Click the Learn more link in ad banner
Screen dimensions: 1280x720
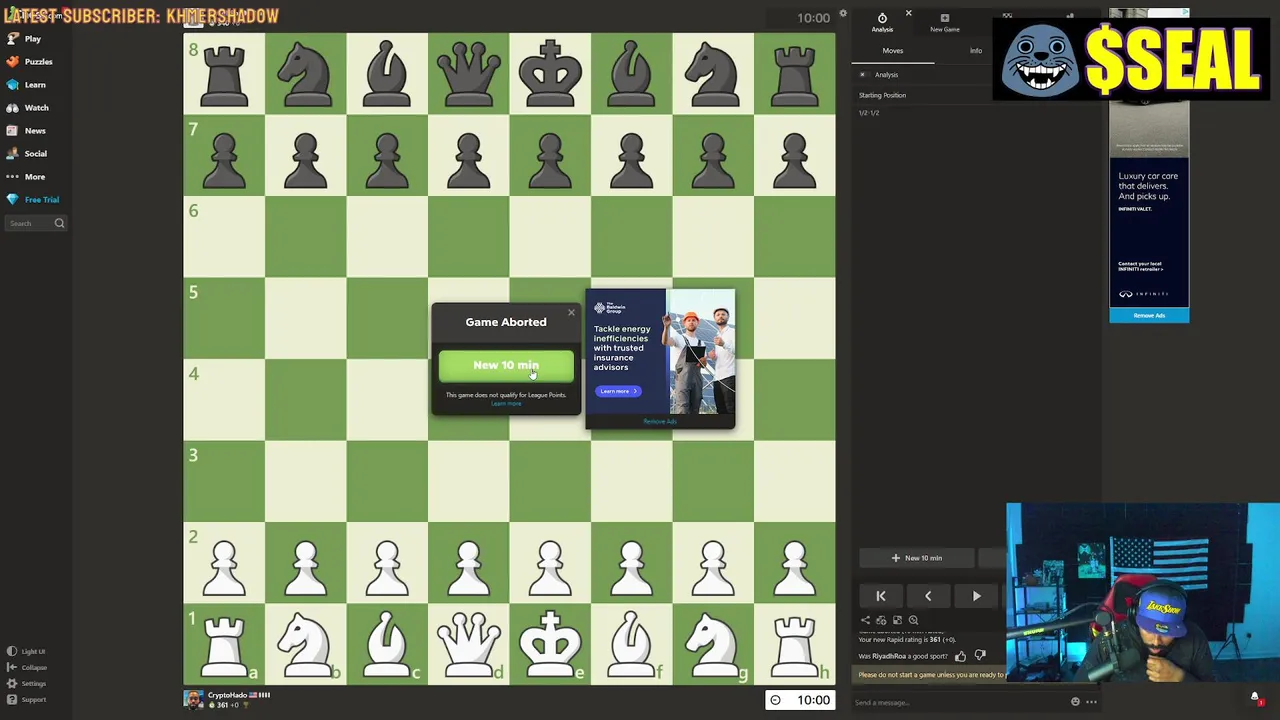tap(617, 391)
